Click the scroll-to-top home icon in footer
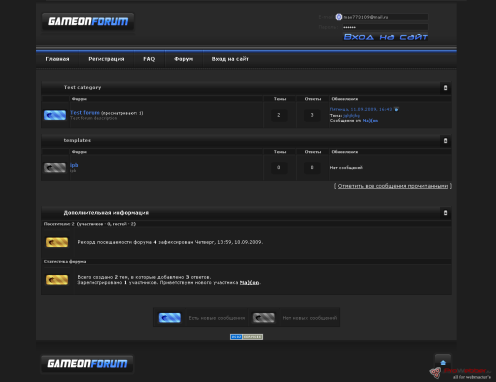The width and height of the screenshot is (496, 382). (443, 362)
